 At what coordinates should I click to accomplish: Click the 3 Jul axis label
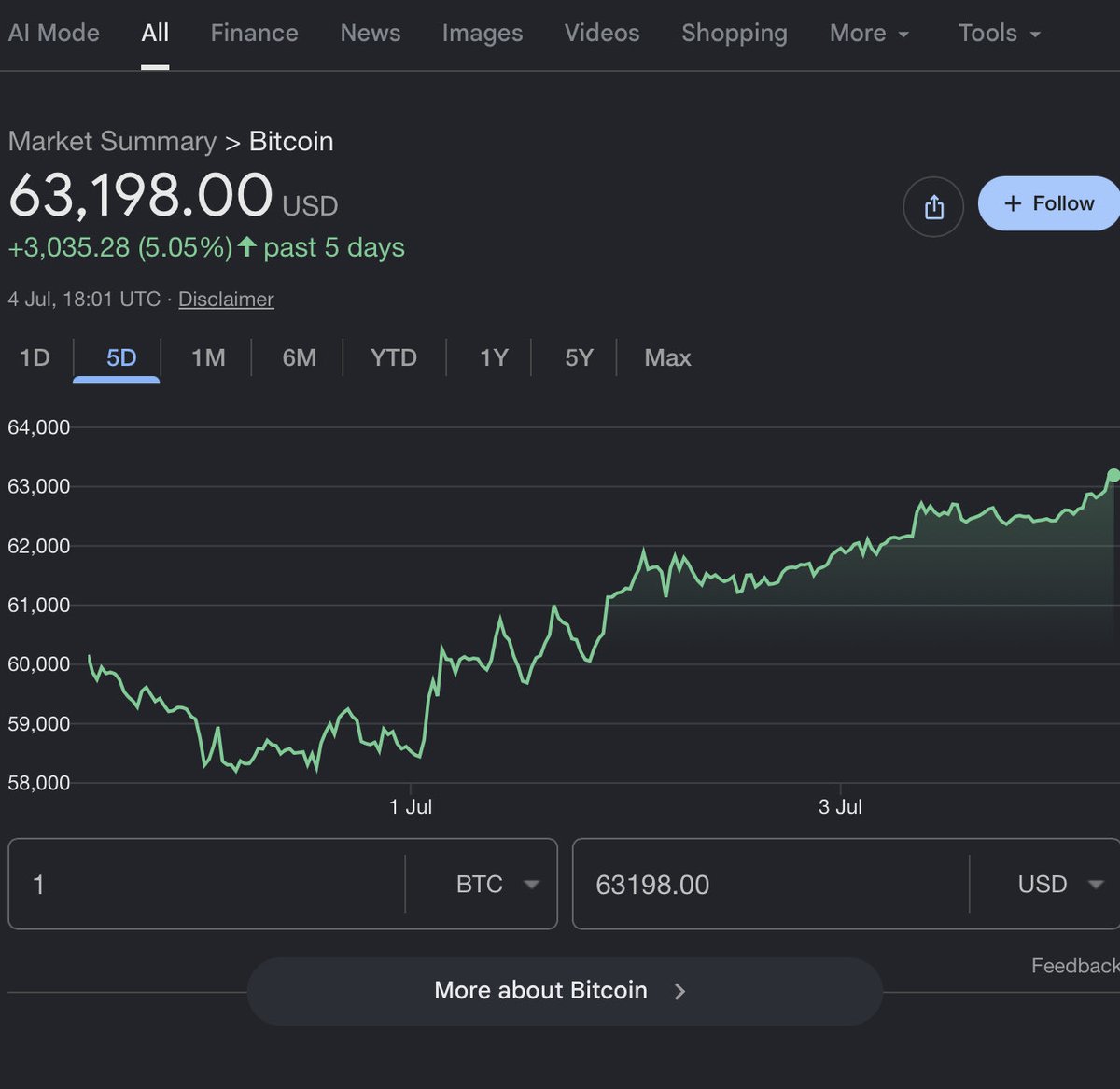tap(840, 807)
